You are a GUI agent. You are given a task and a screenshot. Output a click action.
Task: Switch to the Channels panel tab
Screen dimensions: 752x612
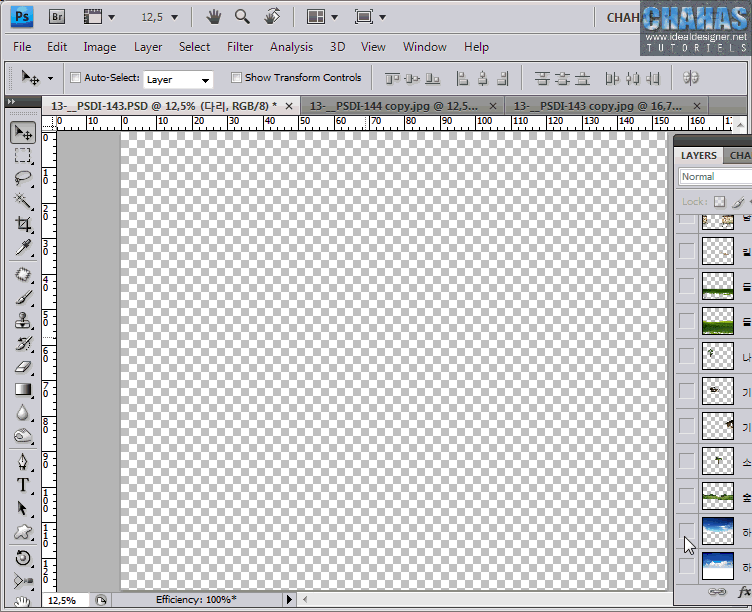739,155
